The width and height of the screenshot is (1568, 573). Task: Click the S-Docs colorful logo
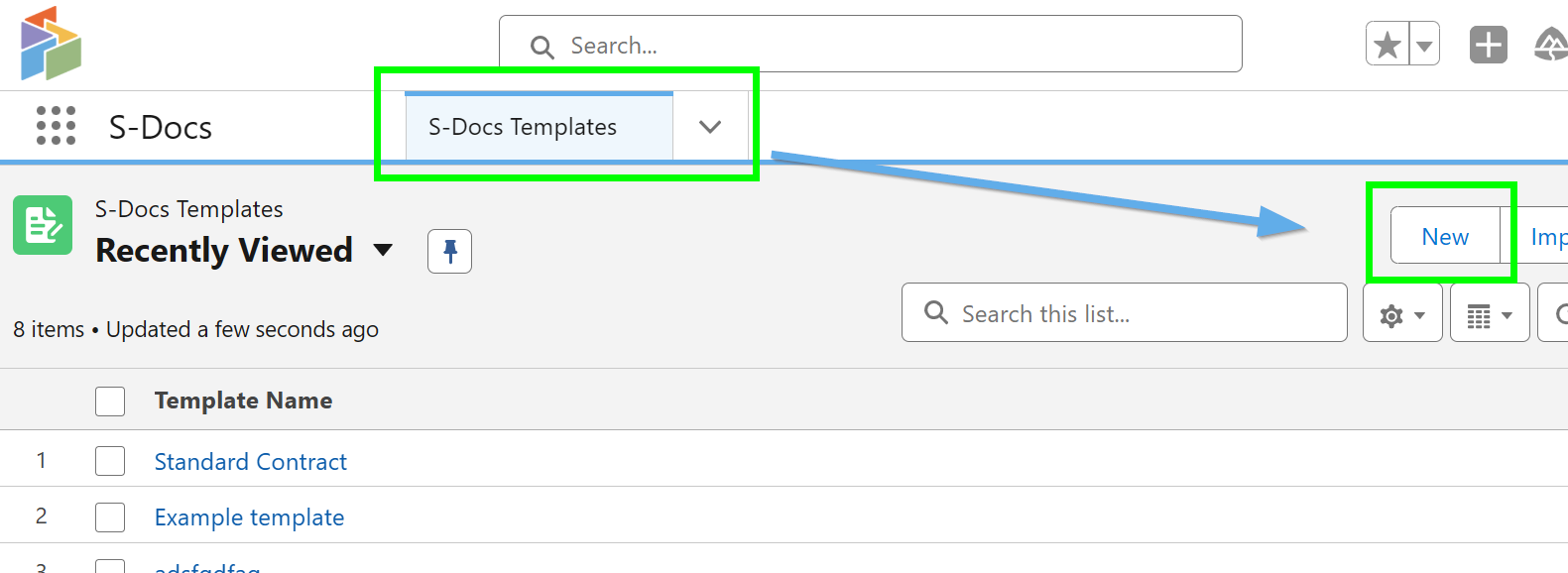51,44
